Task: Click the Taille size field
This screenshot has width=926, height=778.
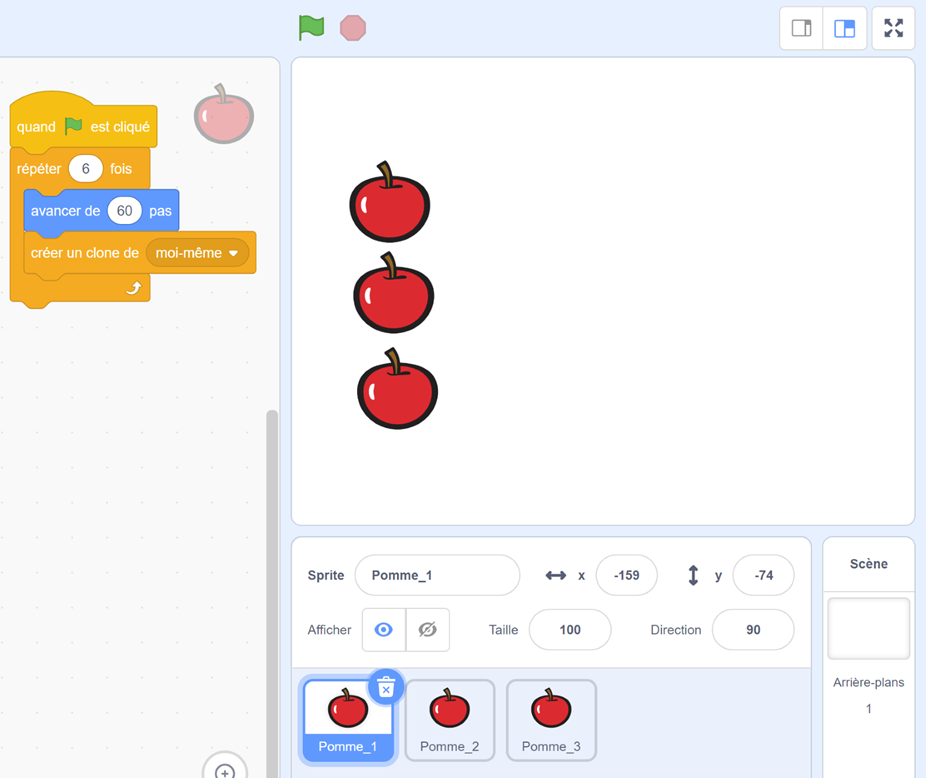Action: [x=569, y=630]
